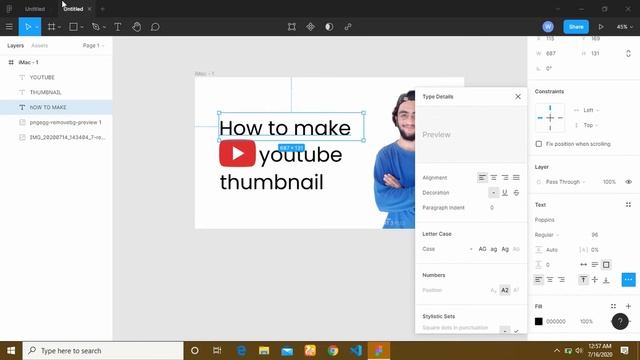This screenshot has height=360, width=640.
Task: Open fill styles icon in Fill section
Action: (x=613, y=306)
